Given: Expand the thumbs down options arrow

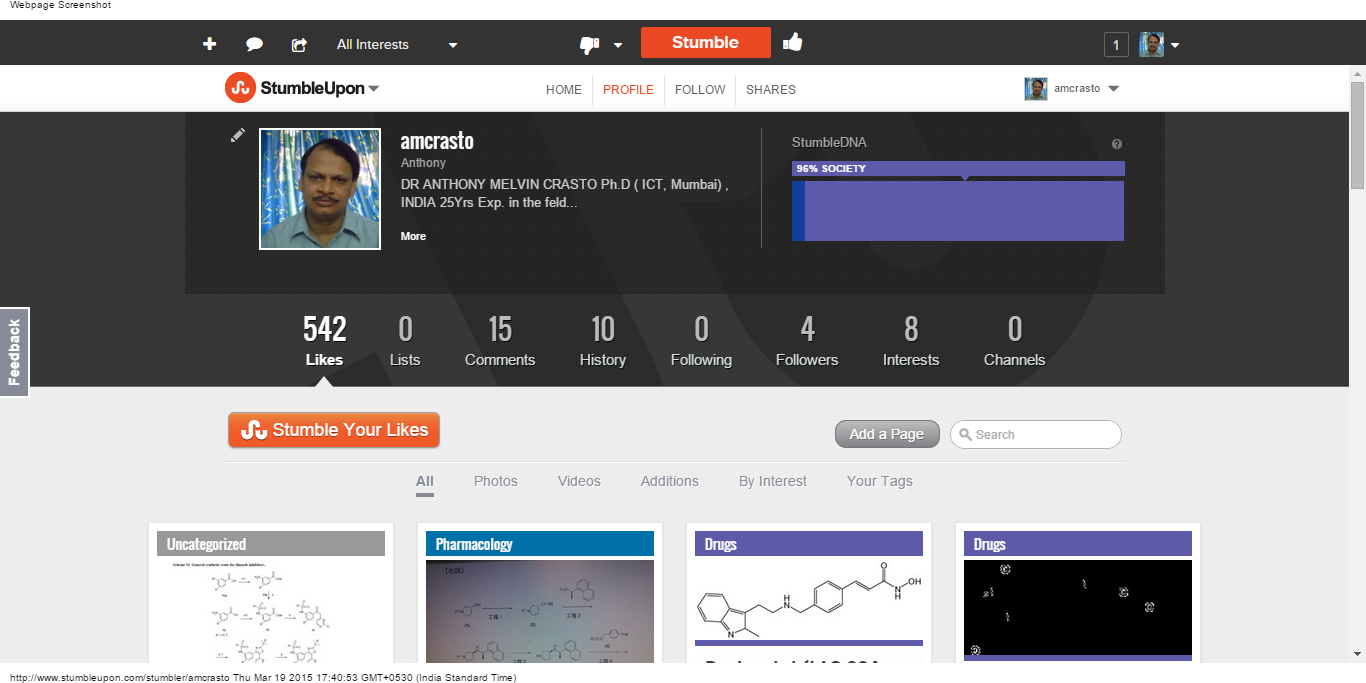Looking at the screenshot, I should pyautogui.click(x=618, y=45).
